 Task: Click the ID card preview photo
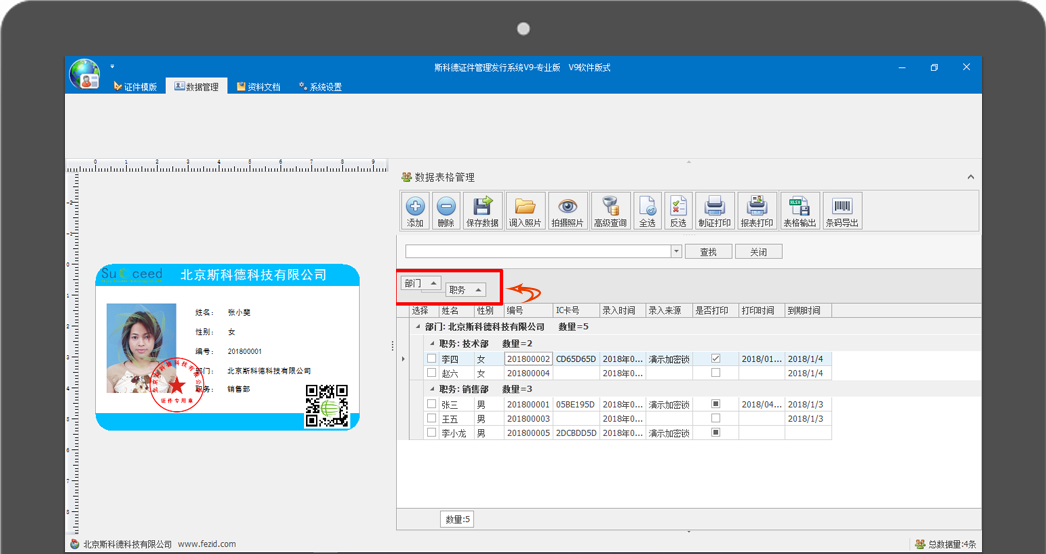pyautogui.click(x=141, y=348)
